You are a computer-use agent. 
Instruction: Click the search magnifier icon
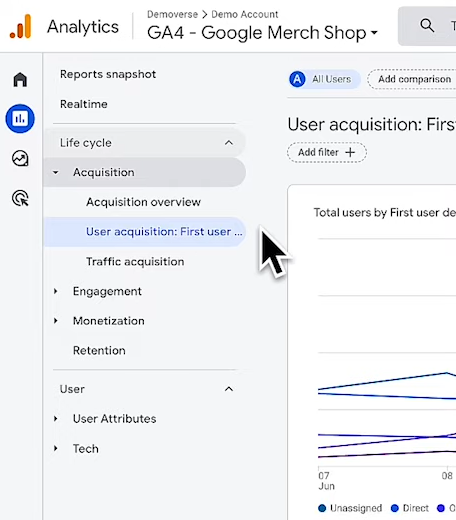427,25
